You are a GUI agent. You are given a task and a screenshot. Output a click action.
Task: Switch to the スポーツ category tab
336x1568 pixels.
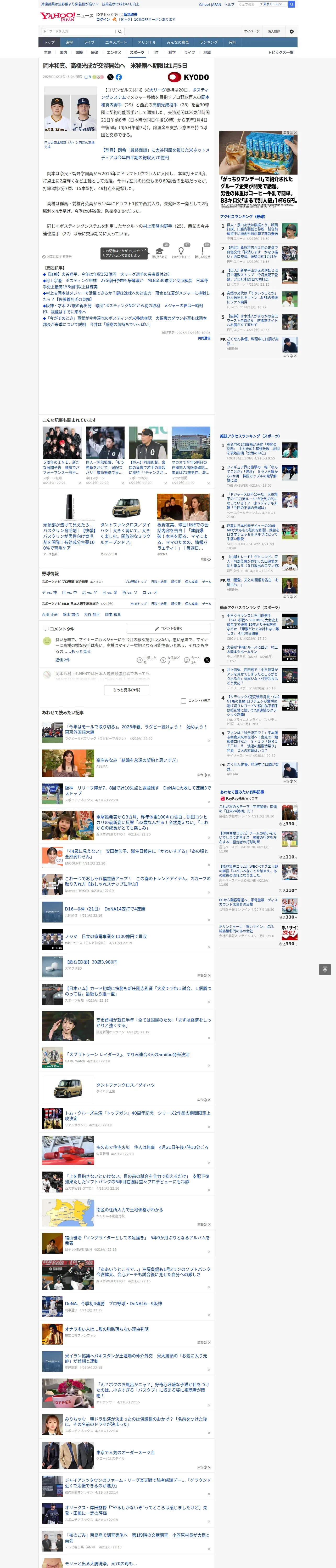click(x=137, y=52)
